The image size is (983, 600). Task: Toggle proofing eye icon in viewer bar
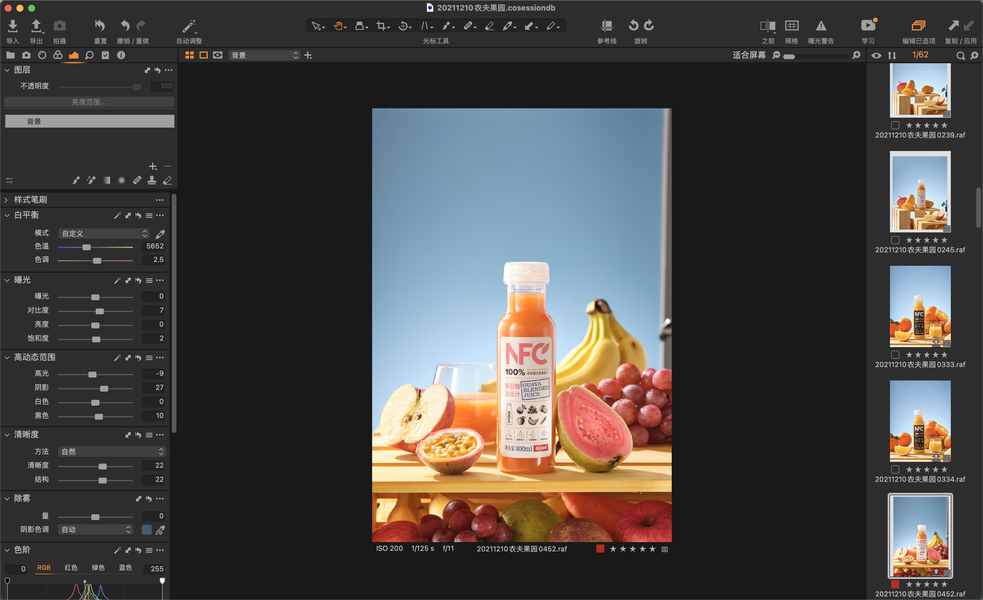pos(218,55)
